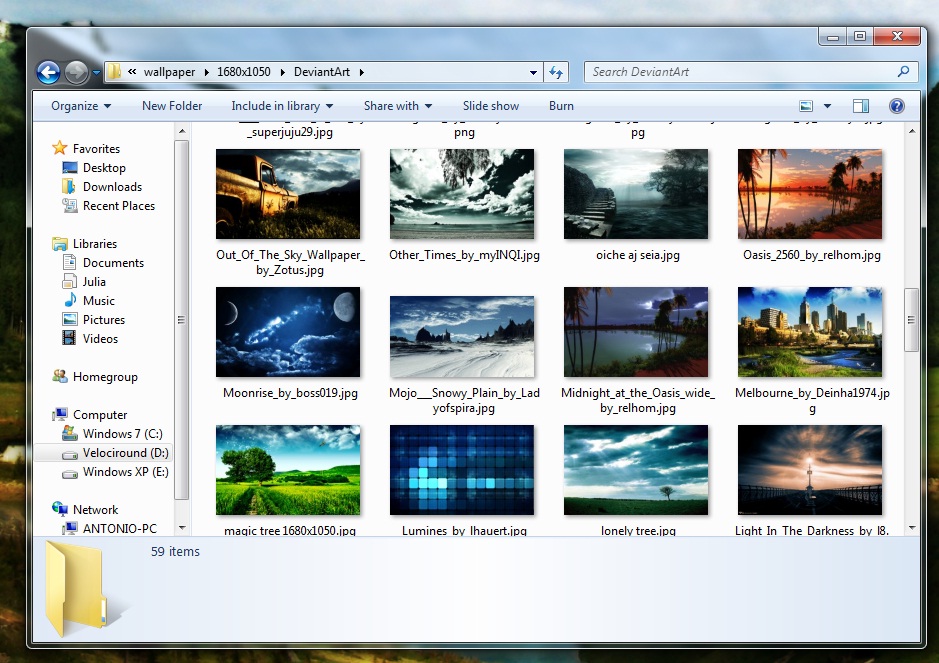Image resolution: width=939 pixels, height=663 pixels.
Task: Click the refresh button beside address bar
Action: click(x=556, y=72)
